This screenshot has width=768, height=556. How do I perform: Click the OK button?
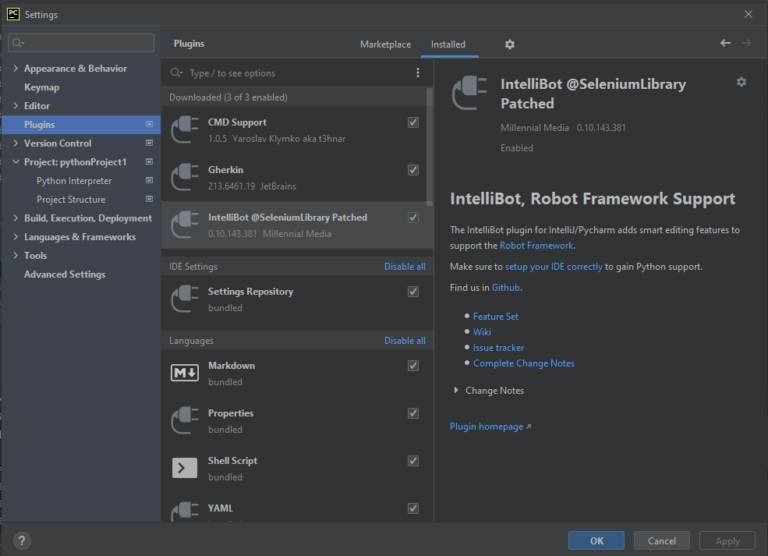[596, 541]
